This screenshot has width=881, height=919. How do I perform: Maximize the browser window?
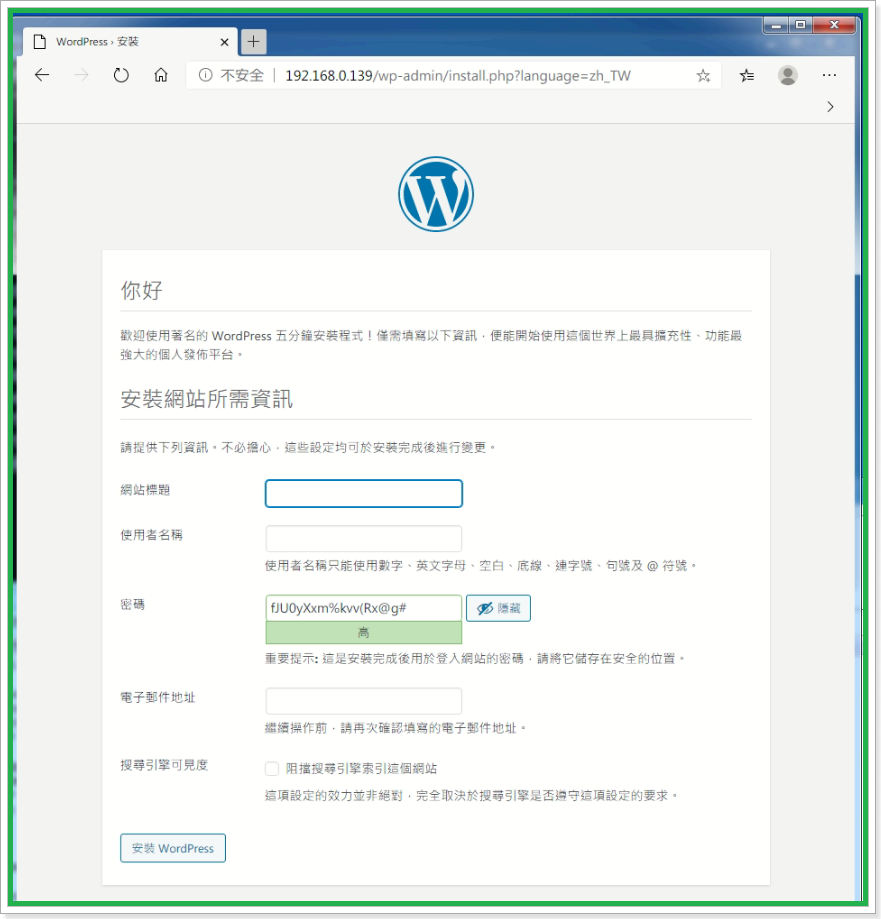(x=800, y=25)
